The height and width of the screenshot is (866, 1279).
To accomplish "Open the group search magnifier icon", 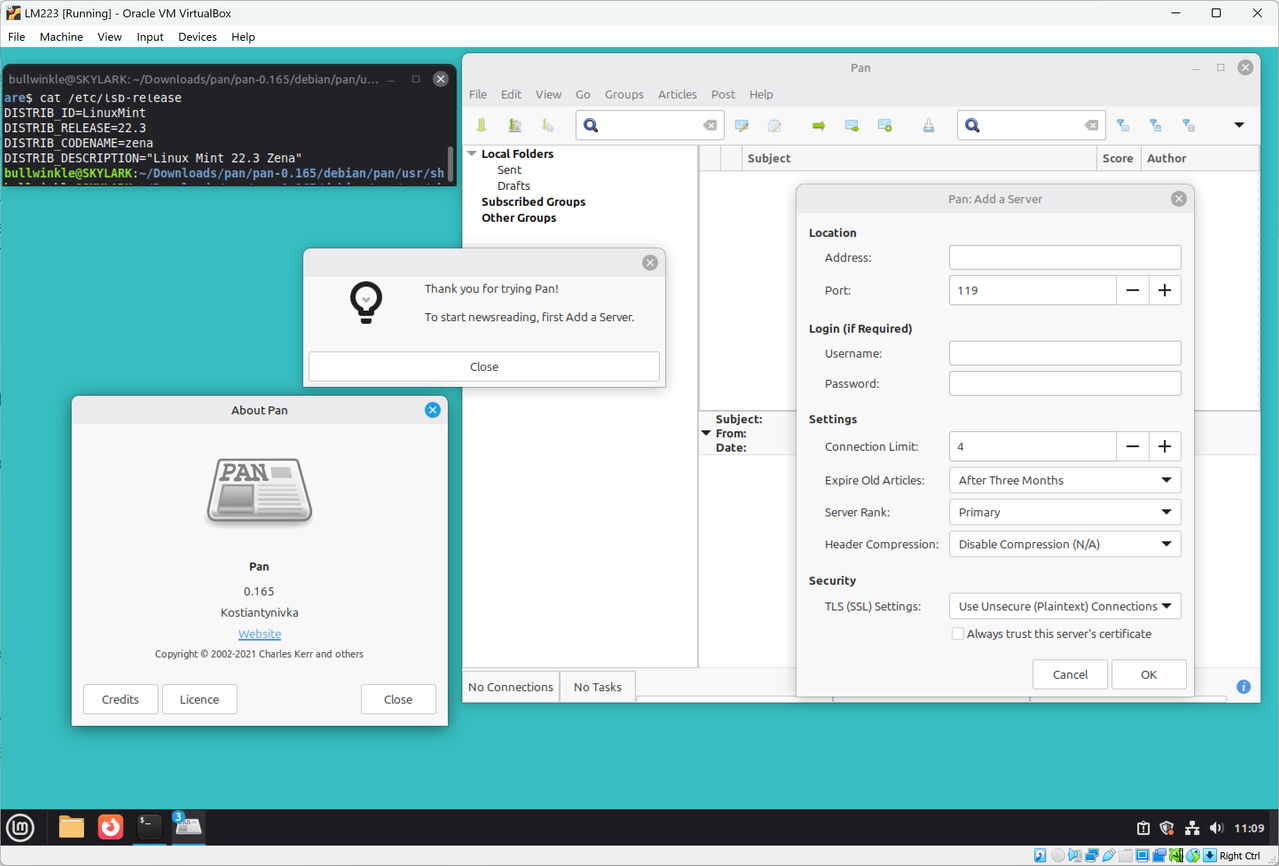I will point(591,126).
